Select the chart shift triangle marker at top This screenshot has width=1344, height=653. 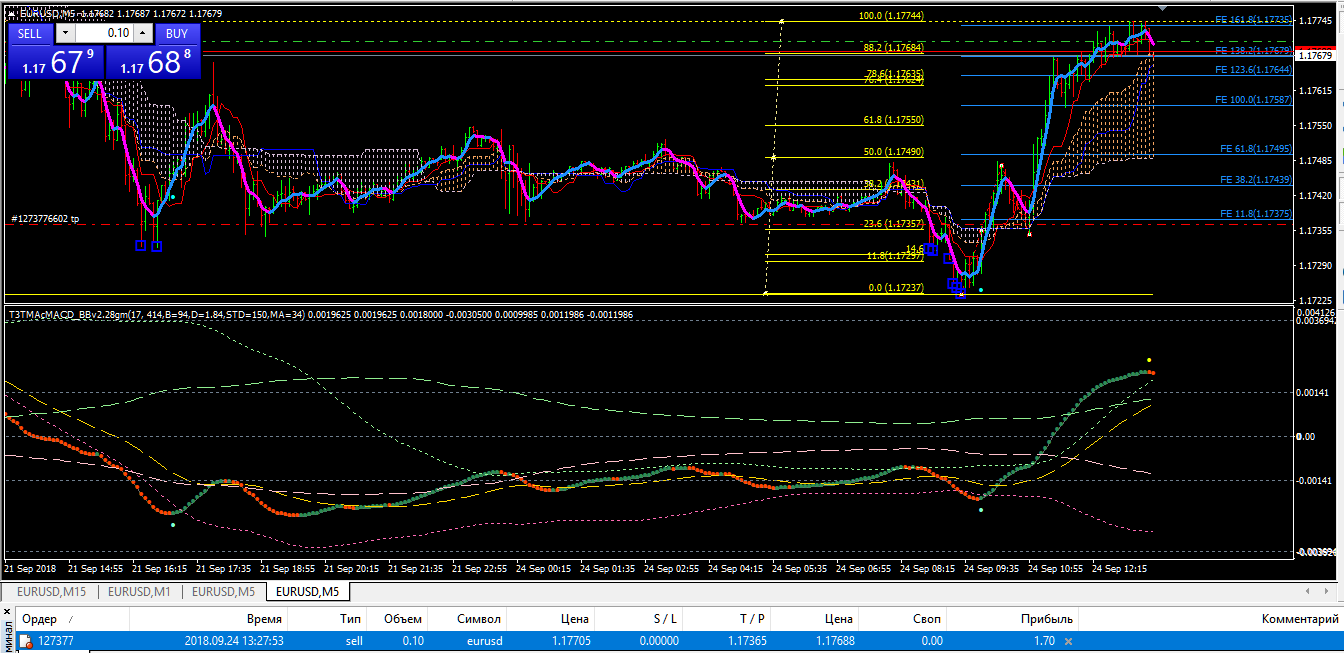[x=1161, y=8]
